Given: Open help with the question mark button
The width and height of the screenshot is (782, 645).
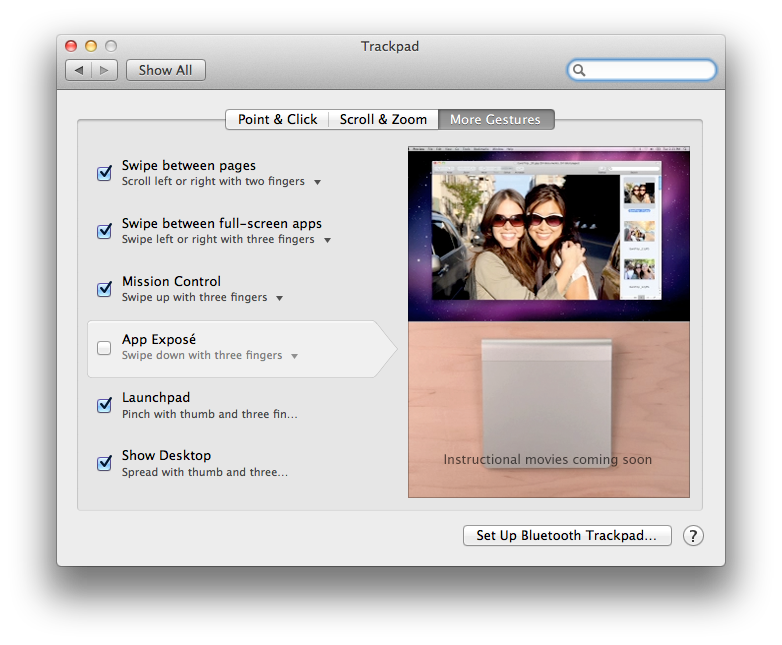Looking at the screenshot, I should (693, 536).
